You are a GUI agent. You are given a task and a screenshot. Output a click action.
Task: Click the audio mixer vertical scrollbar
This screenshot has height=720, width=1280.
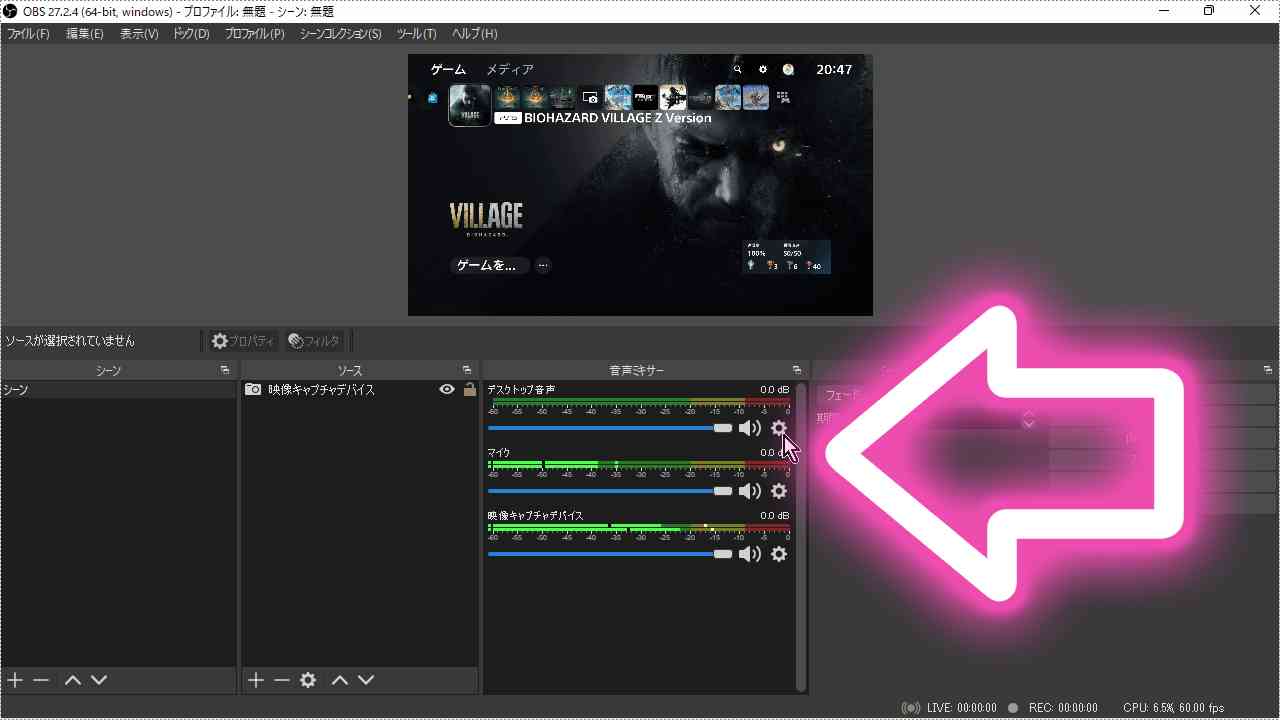801,538
